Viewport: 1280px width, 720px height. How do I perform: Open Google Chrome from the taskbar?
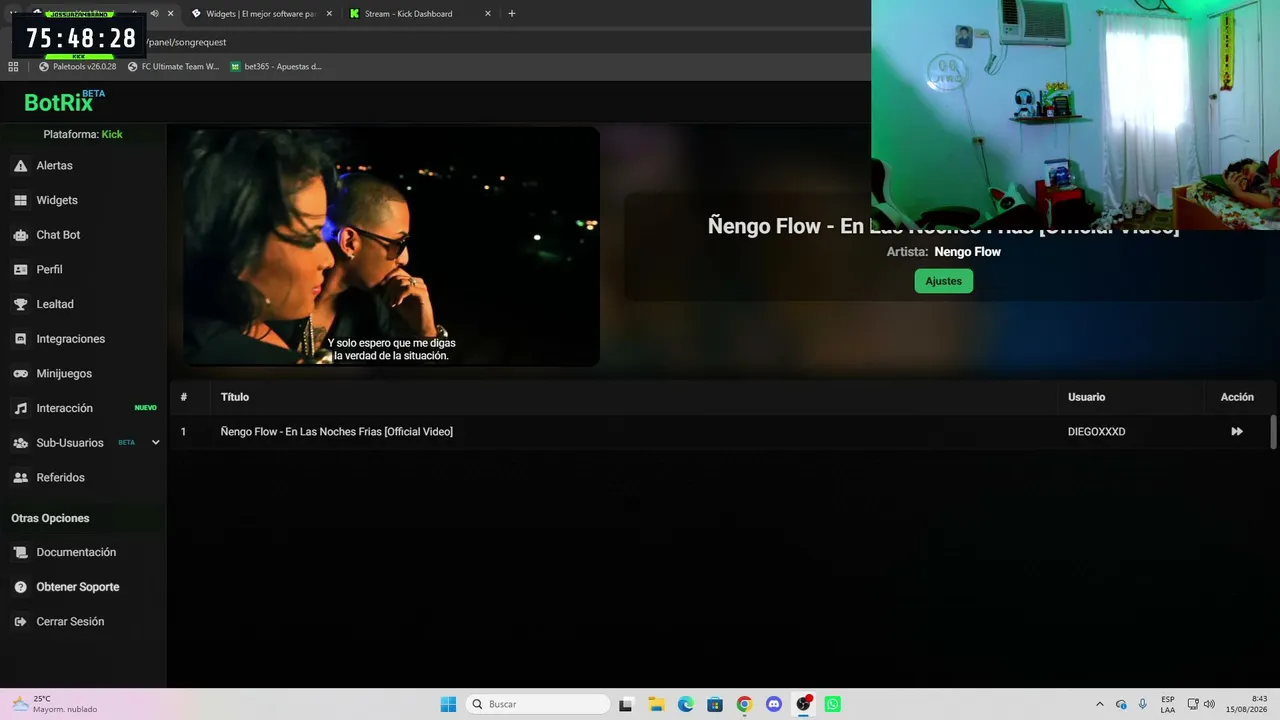click(744, 704)
